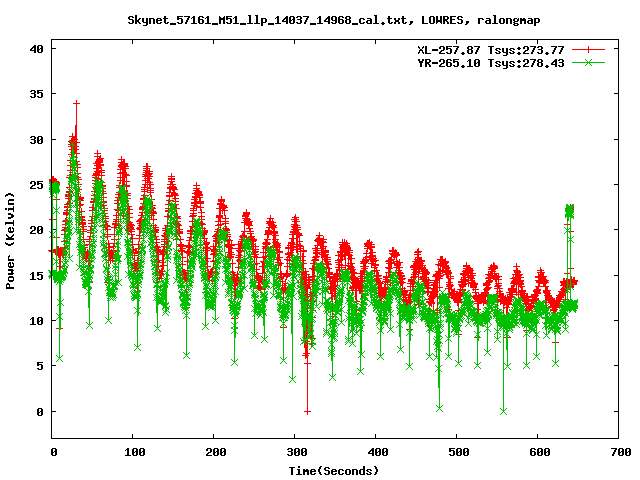Click the x-axis tick label 500
640x480 pixels.
(x=458, y=452)
